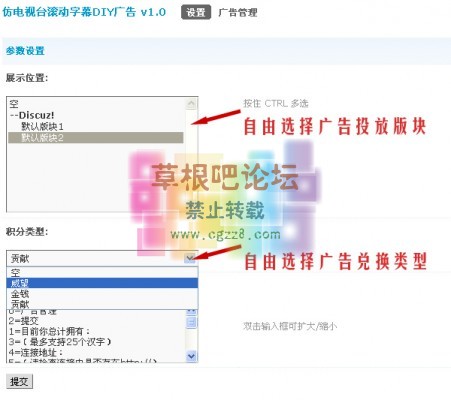
Task: Pick 空 from the credit type dropdown
Action: coord(102,273)
